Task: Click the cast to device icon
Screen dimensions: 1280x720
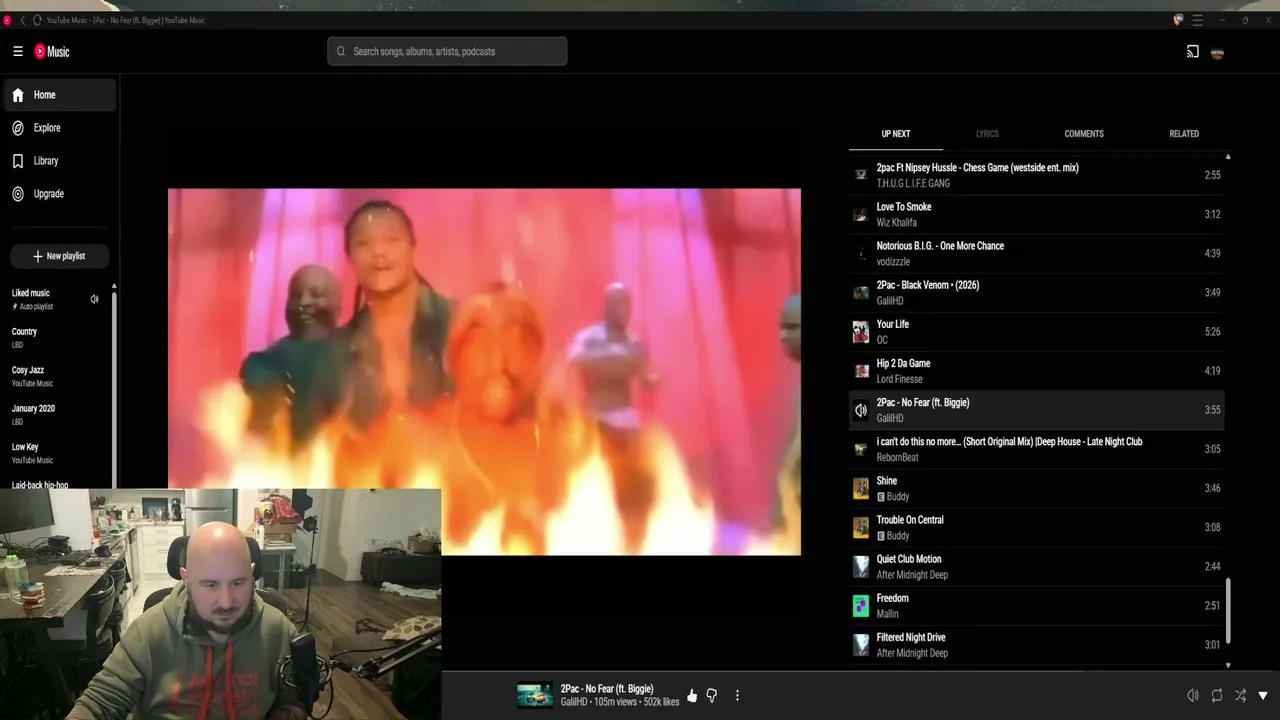Action: click(1192, 52)
